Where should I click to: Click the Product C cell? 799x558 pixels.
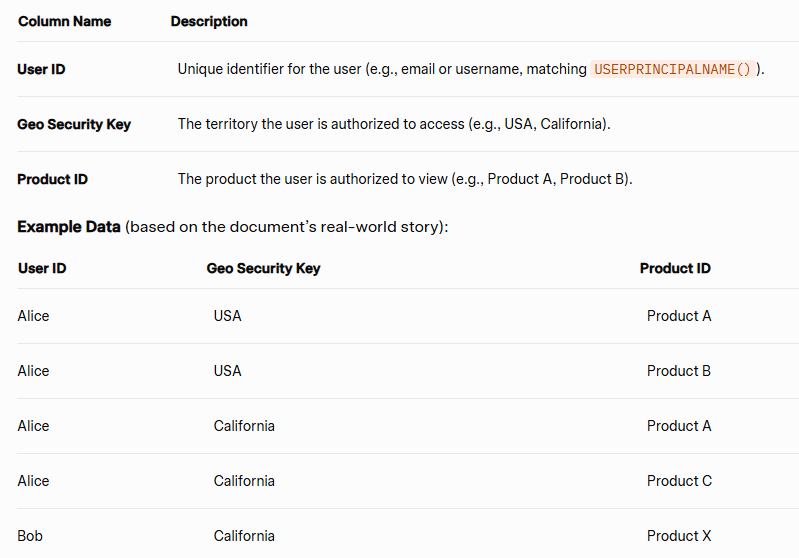pyautogui.click(x=679, y=481)
